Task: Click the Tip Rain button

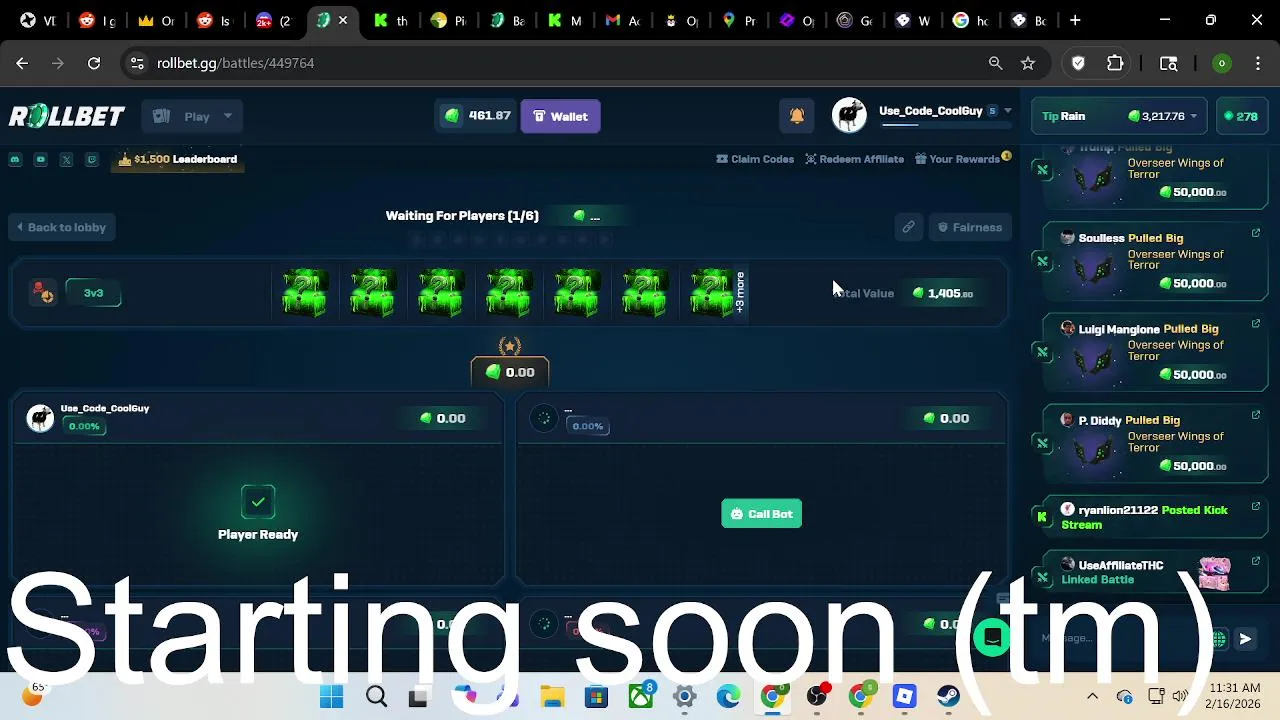Action: tap(1063, 116)
